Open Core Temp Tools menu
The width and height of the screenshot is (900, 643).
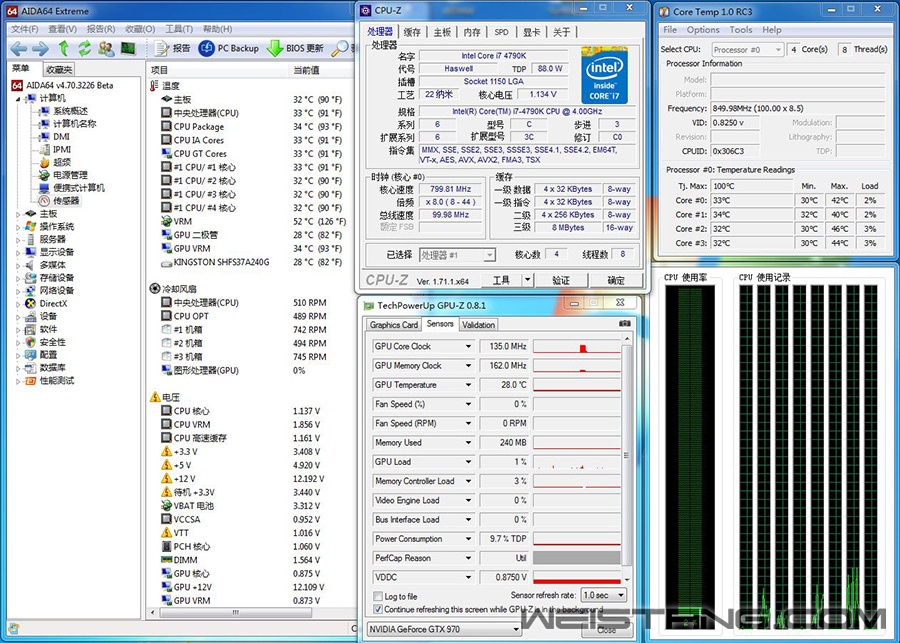(740, 30)
